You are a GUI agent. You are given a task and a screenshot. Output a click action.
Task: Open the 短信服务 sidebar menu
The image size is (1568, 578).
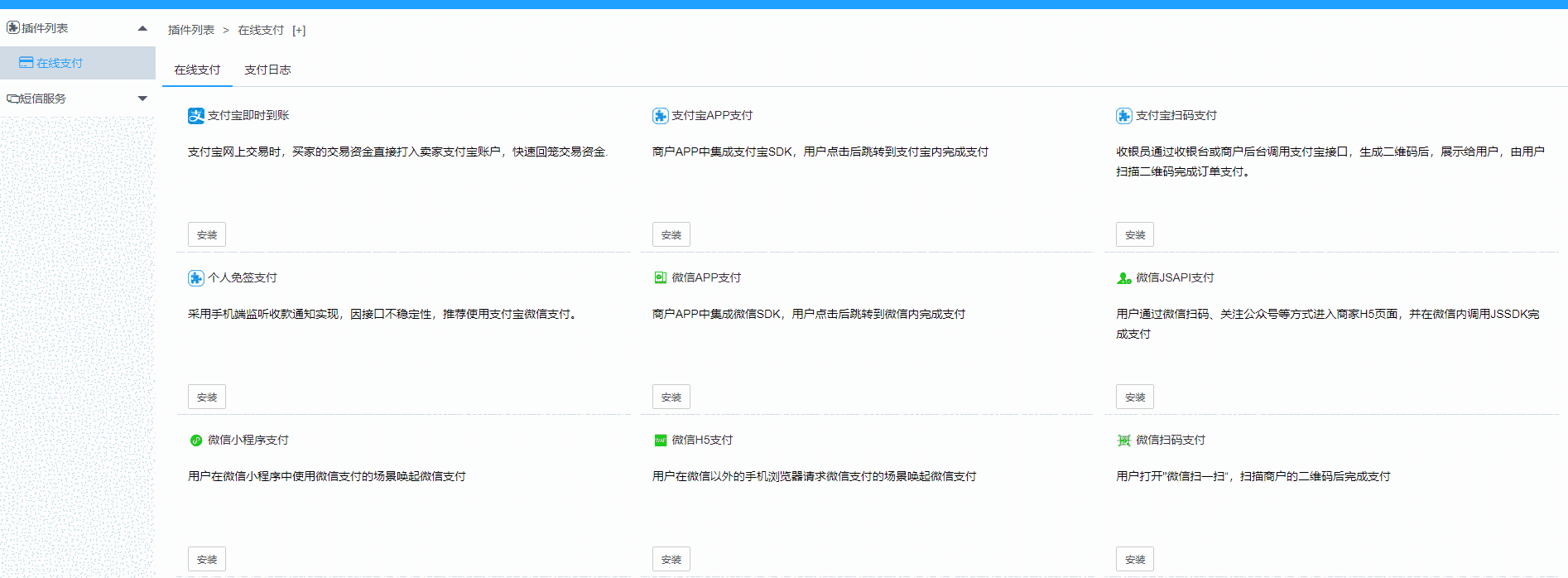click(43, 99)
